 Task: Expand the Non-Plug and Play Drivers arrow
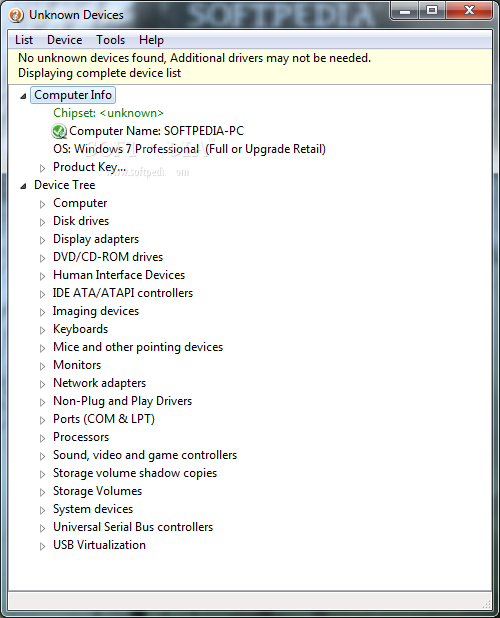pyautogui.click(x=42, y=402)
